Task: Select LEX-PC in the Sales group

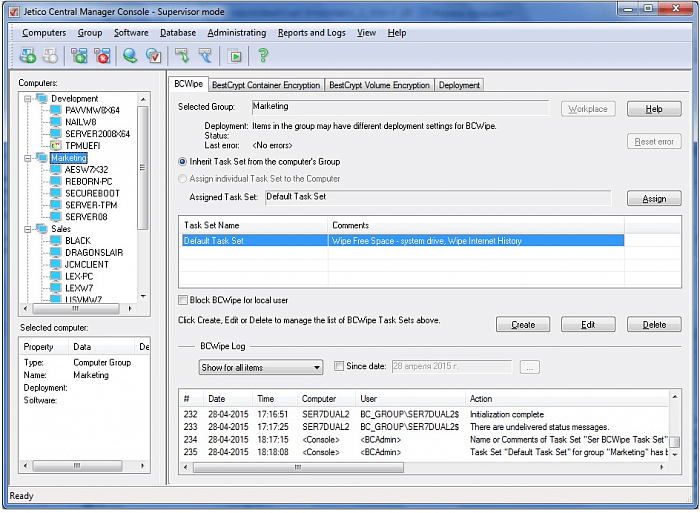Action: coord(79,276)
